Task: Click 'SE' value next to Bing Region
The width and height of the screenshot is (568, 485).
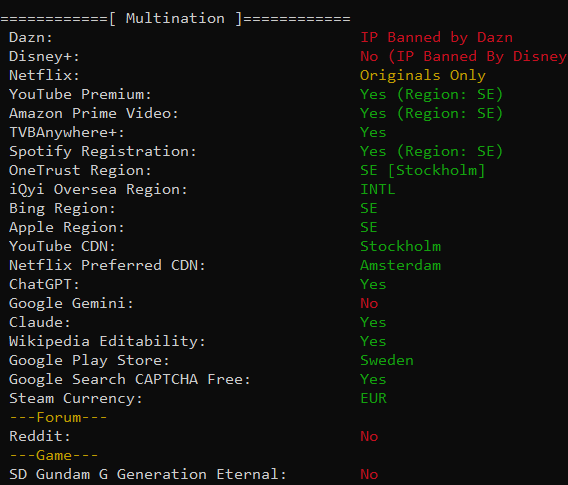Action: 369,208
